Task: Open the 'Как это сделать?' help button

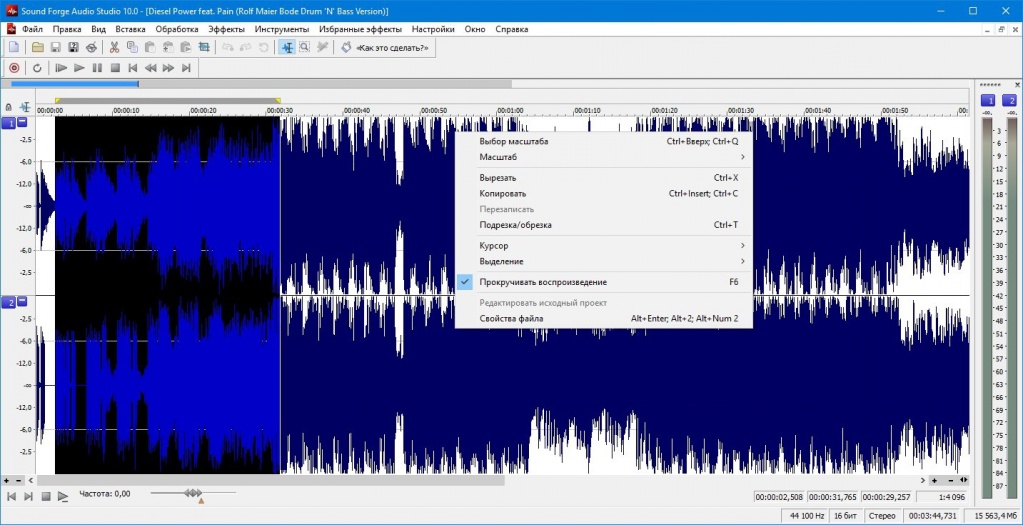Action: point(385,48)
